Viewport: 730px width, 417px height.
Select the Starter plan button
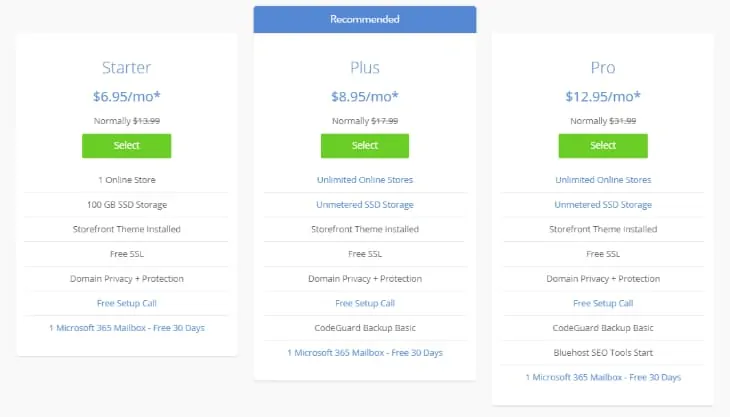coord(126,146)
